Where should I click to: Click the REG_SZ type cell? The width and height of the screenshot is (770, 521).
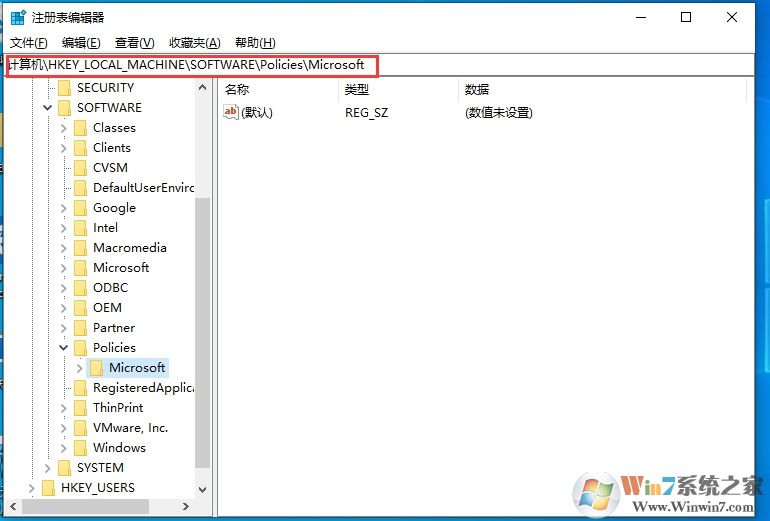(366, 113)
